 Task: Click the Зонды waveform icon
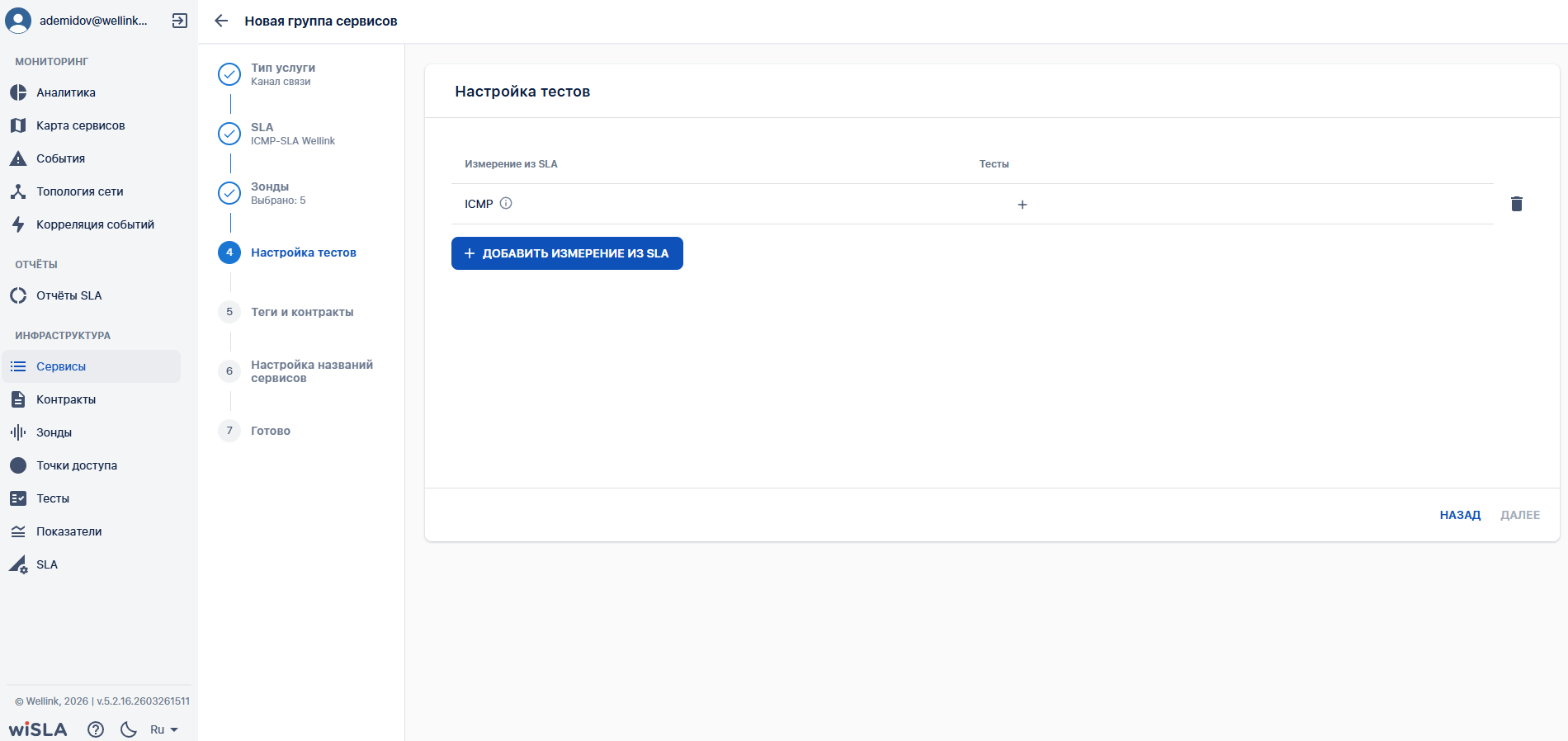click(18, 432)
